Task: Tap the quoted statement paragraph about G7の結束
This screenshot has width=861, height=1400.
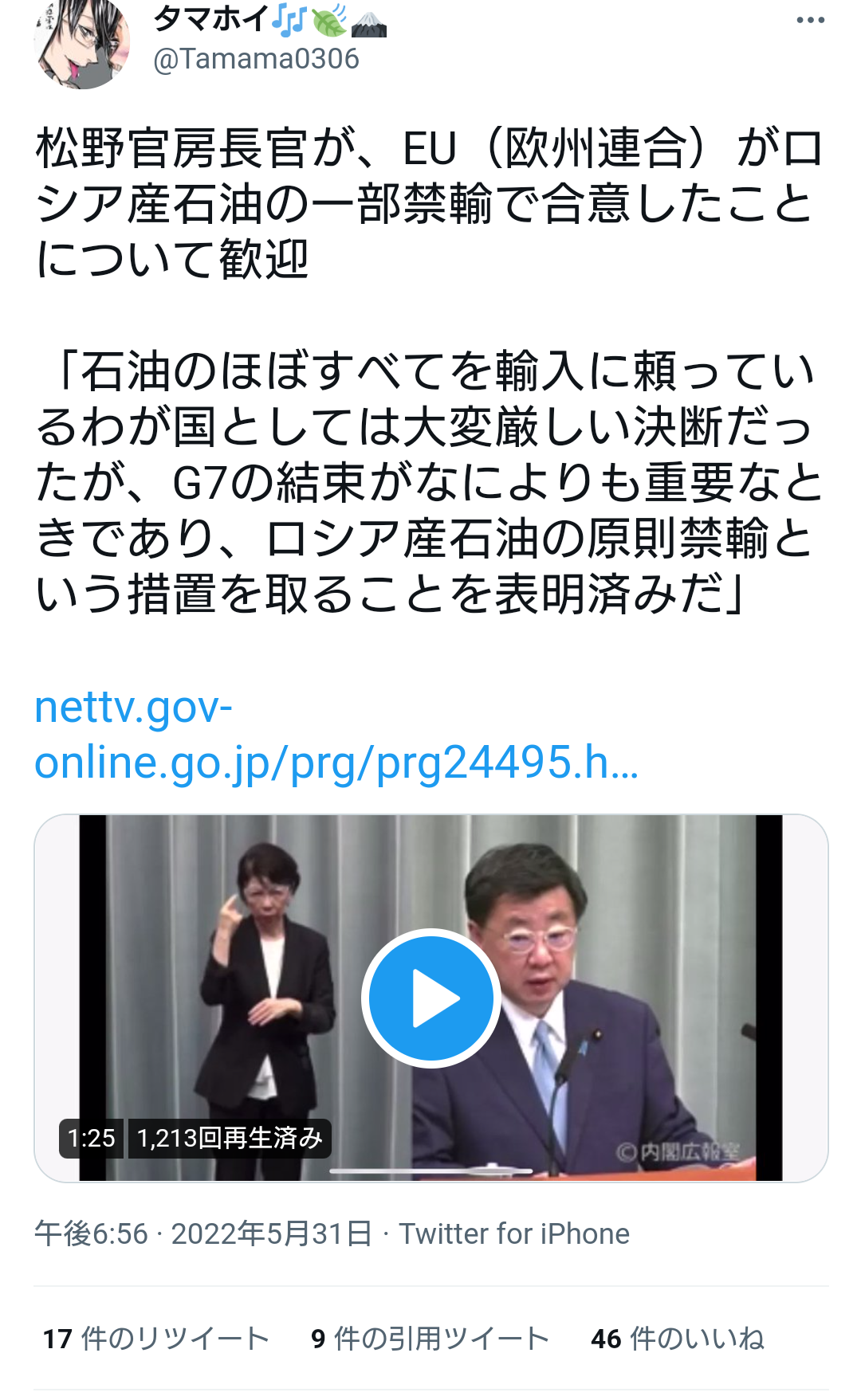Action: (429, 482)
